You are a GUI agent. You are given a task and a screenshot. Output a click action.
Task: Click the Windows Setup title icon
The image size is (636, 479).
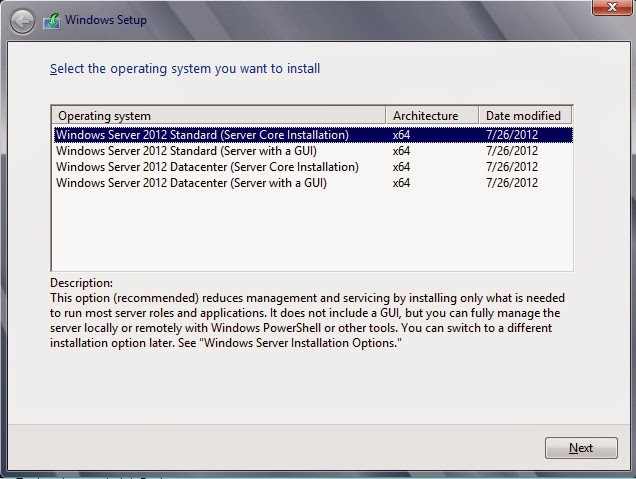[52, 21]
